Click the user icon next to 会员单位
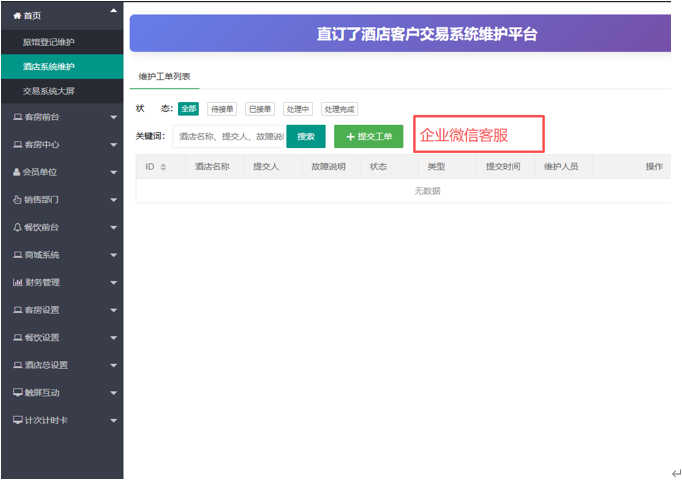 pyautogui.click(x=17, y=172)
